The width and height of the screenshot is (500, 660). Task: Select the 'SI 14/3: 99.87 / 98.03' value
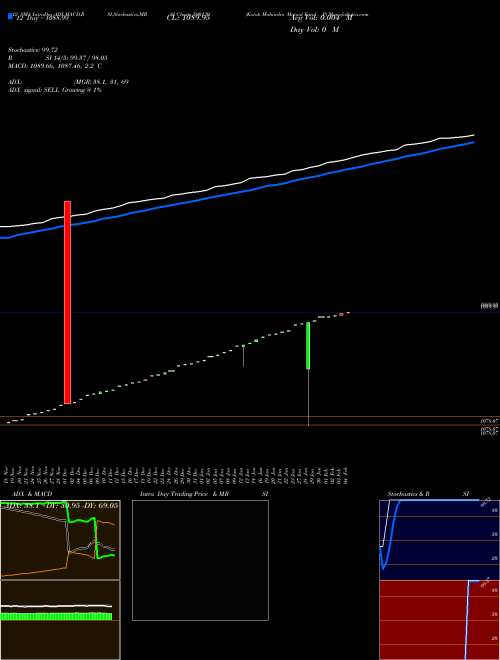[x=79, y=58]
